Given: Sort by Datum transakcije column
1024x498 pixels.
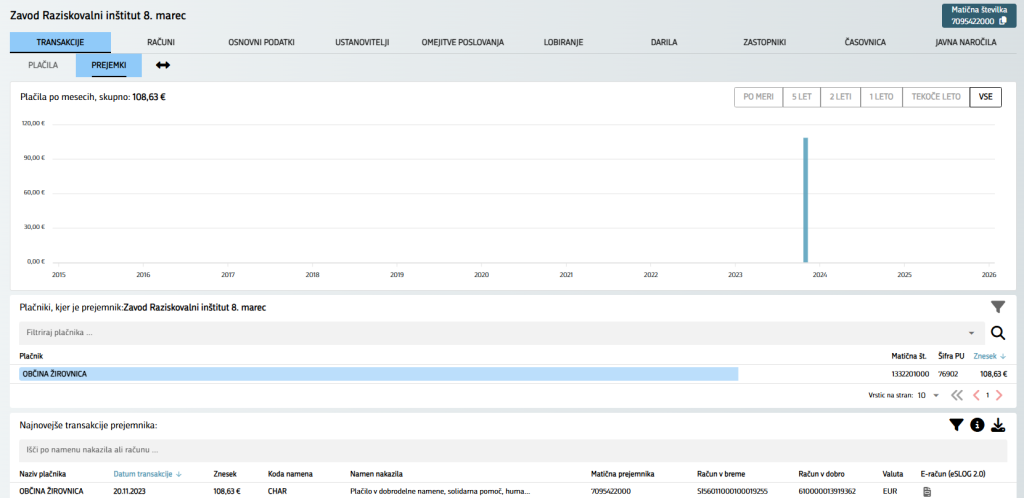Looking at the screenshot, I should pyautogui.click(x=147, y=473).
